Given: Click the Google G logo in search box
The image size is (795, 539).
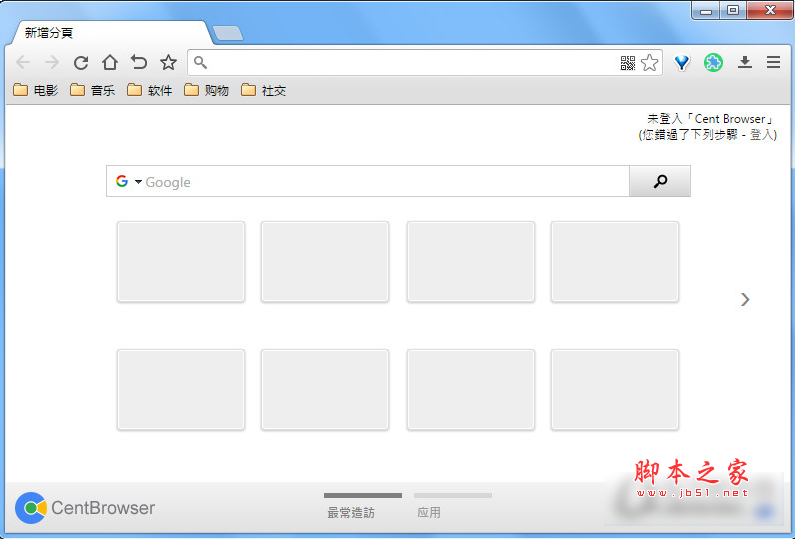Looking at the screenshot, I should (122, 181).
